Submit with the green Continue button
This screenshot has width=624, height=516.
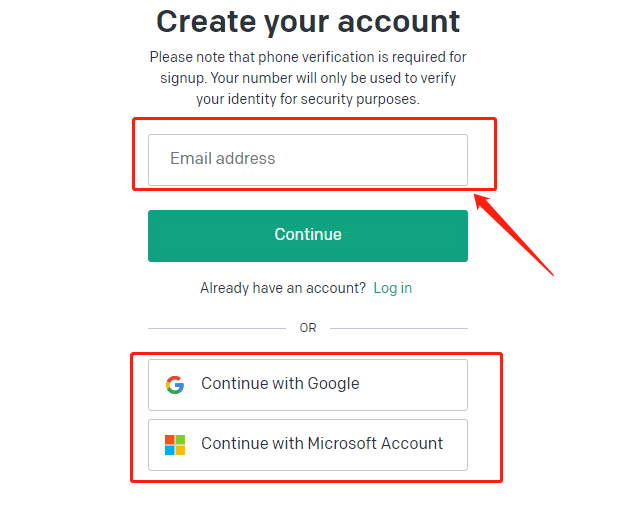click(308, 236)
